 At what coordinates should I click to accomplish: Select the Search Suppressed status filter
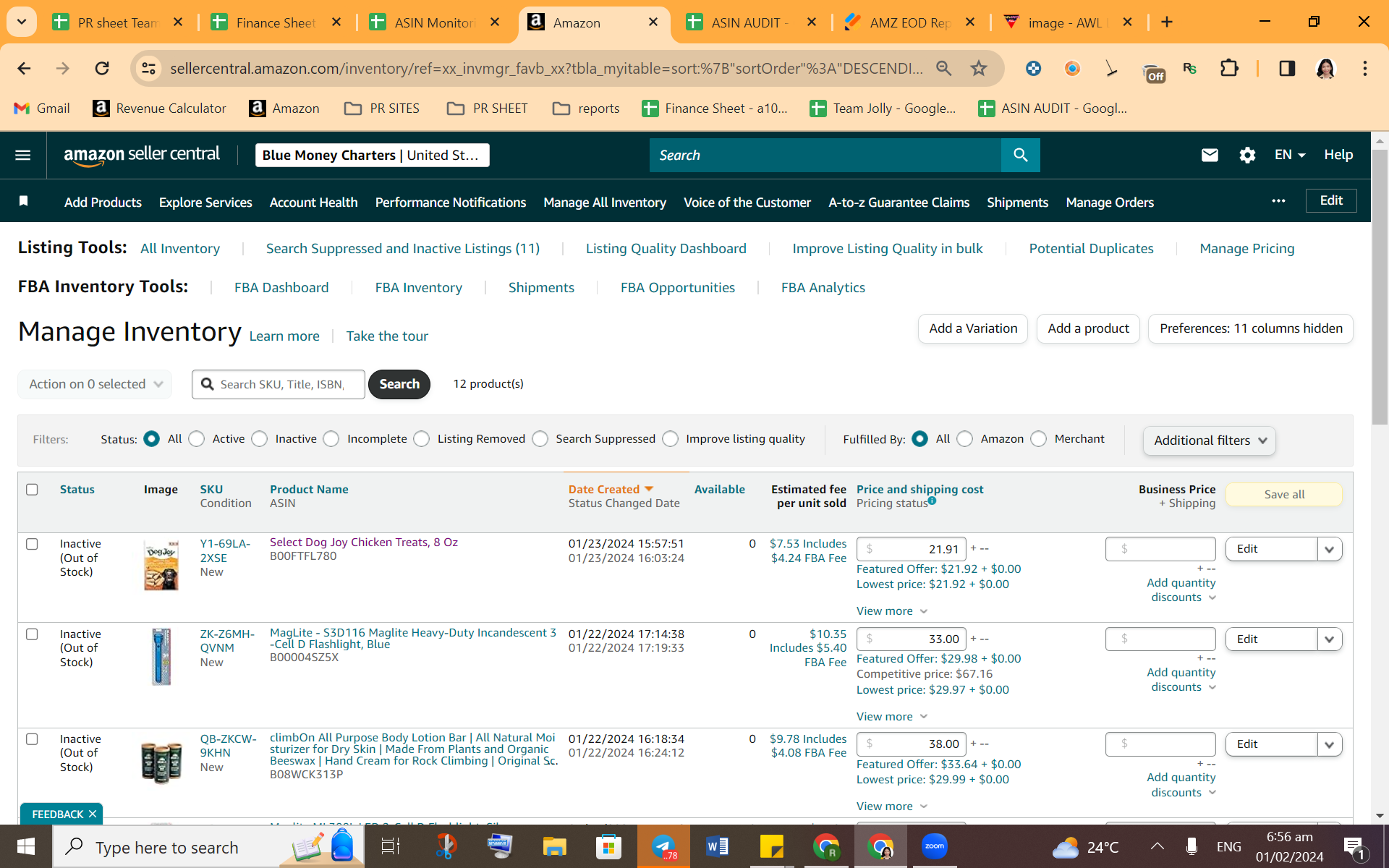click(x=540, y=439)
